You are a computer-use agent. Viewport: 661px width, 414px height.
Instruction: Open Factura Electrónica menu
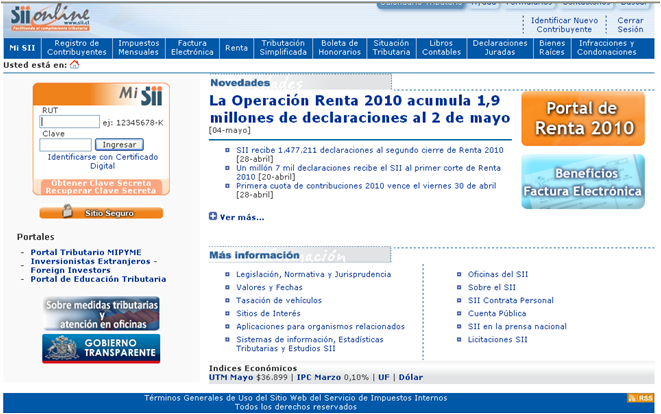coord(192,48)
